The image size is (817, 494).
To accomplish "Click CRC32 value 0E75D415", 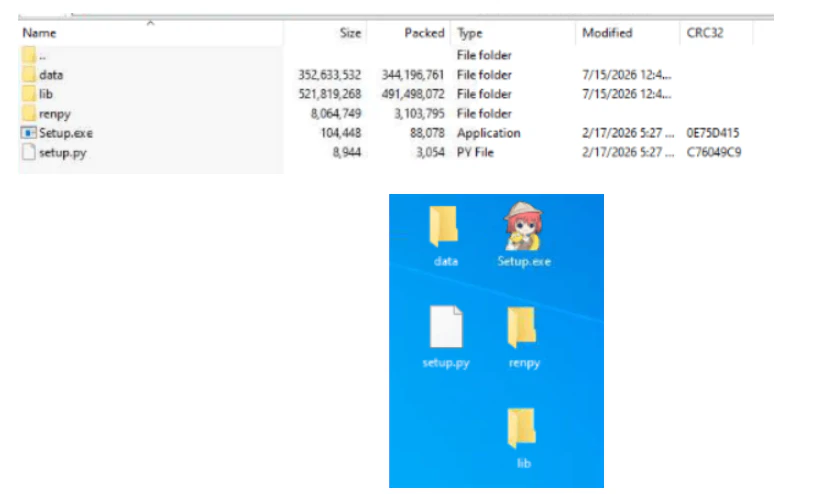I will (x=712, y=133).
